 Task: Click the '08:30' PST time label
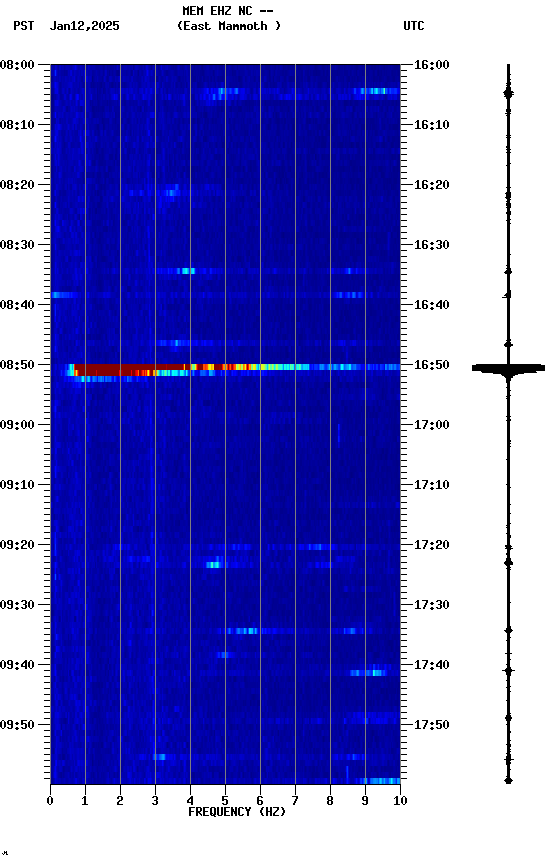[x=17, y=245]
